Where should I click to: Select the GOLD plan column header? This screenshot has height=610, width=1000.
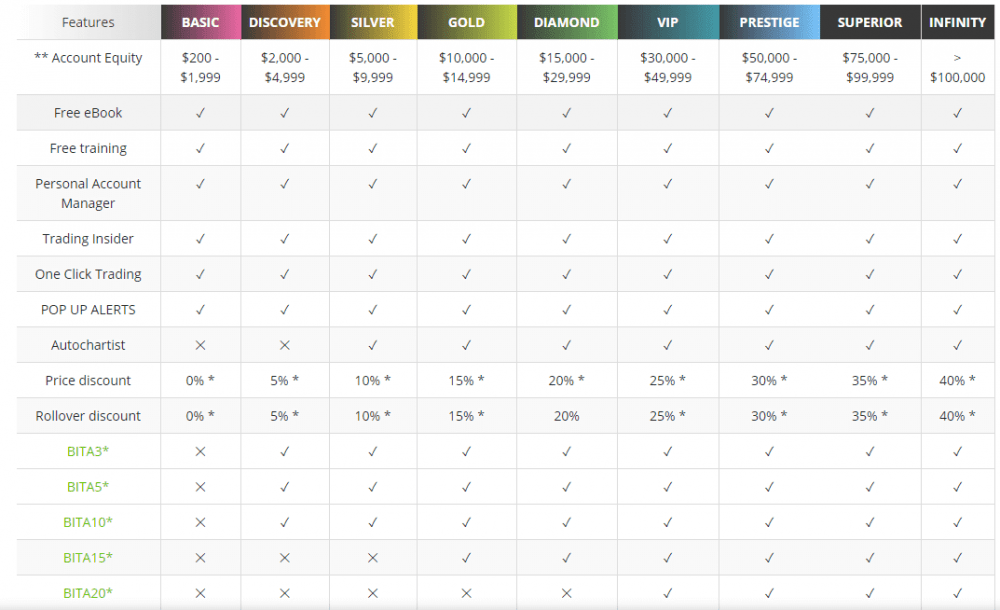coord(466,22)
